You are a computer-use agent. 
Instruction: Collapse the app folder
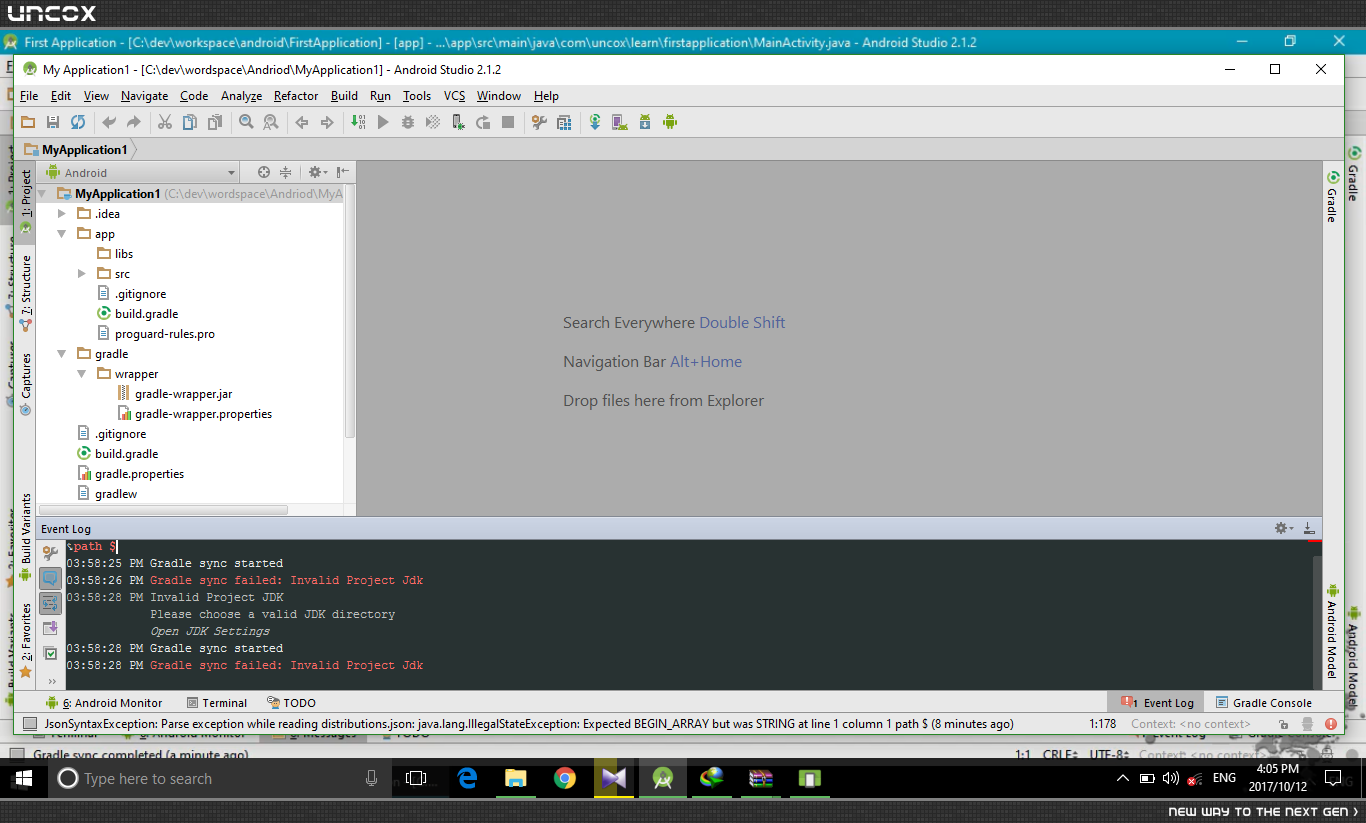coord(62,233)
